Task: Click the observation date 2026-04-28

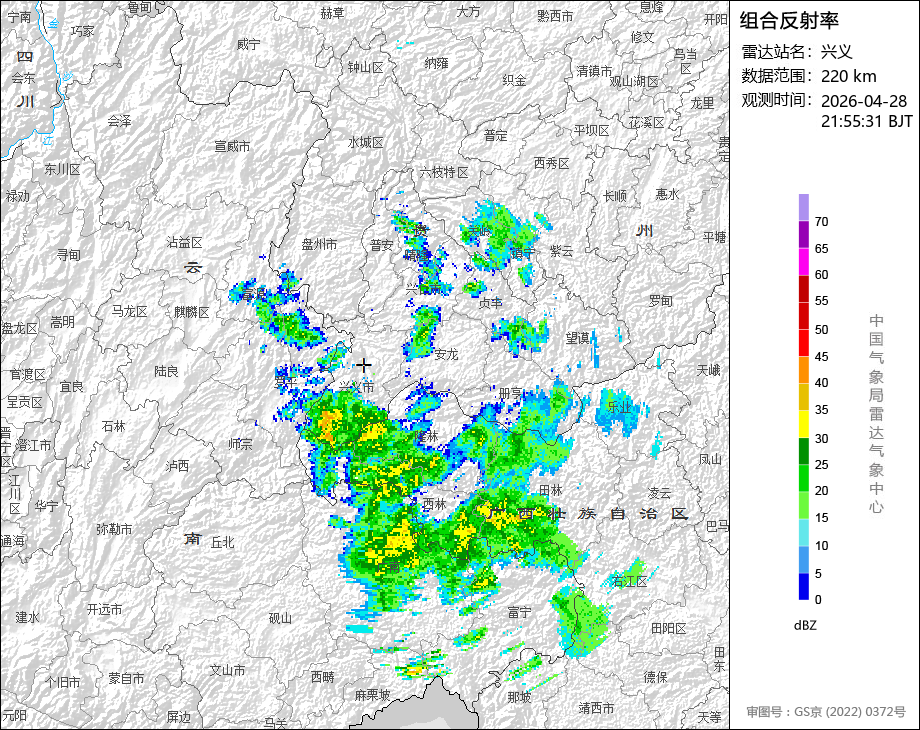Action: 864,101
